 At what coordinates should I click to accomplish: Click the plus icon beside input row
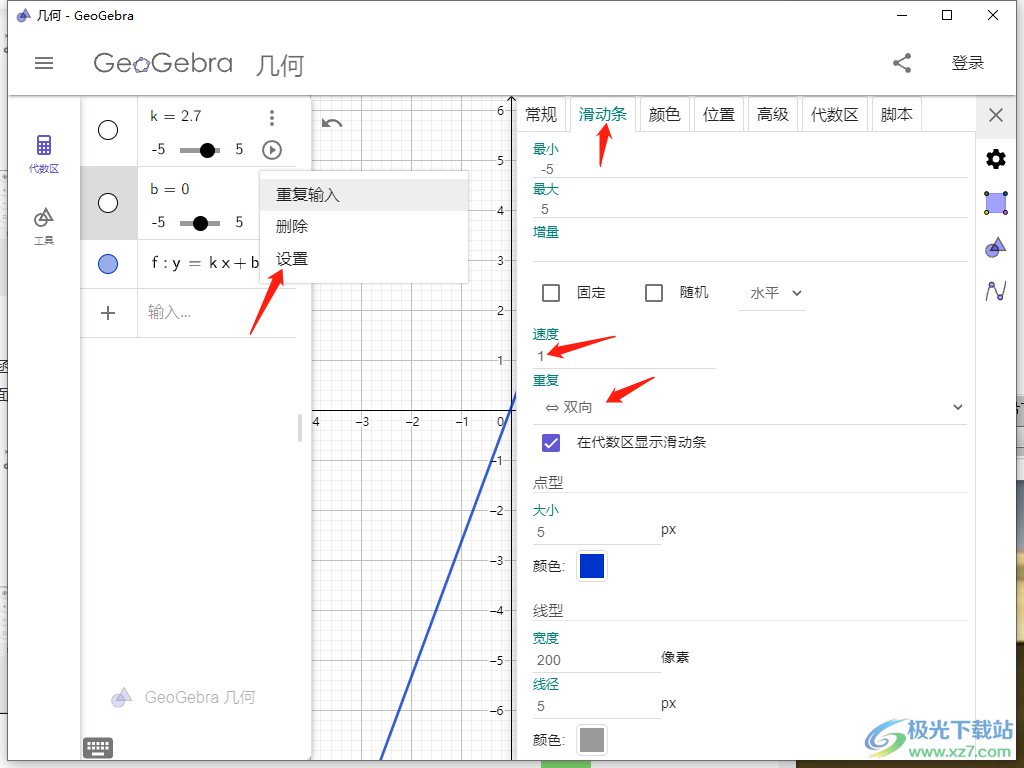coord(108,313)
